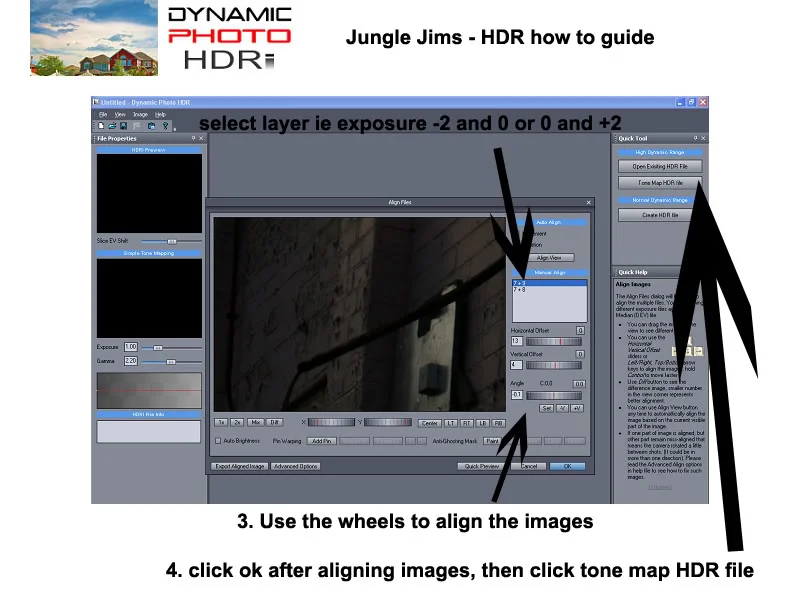Click the Tone Map HDR file button

click(x=660, y=183)
